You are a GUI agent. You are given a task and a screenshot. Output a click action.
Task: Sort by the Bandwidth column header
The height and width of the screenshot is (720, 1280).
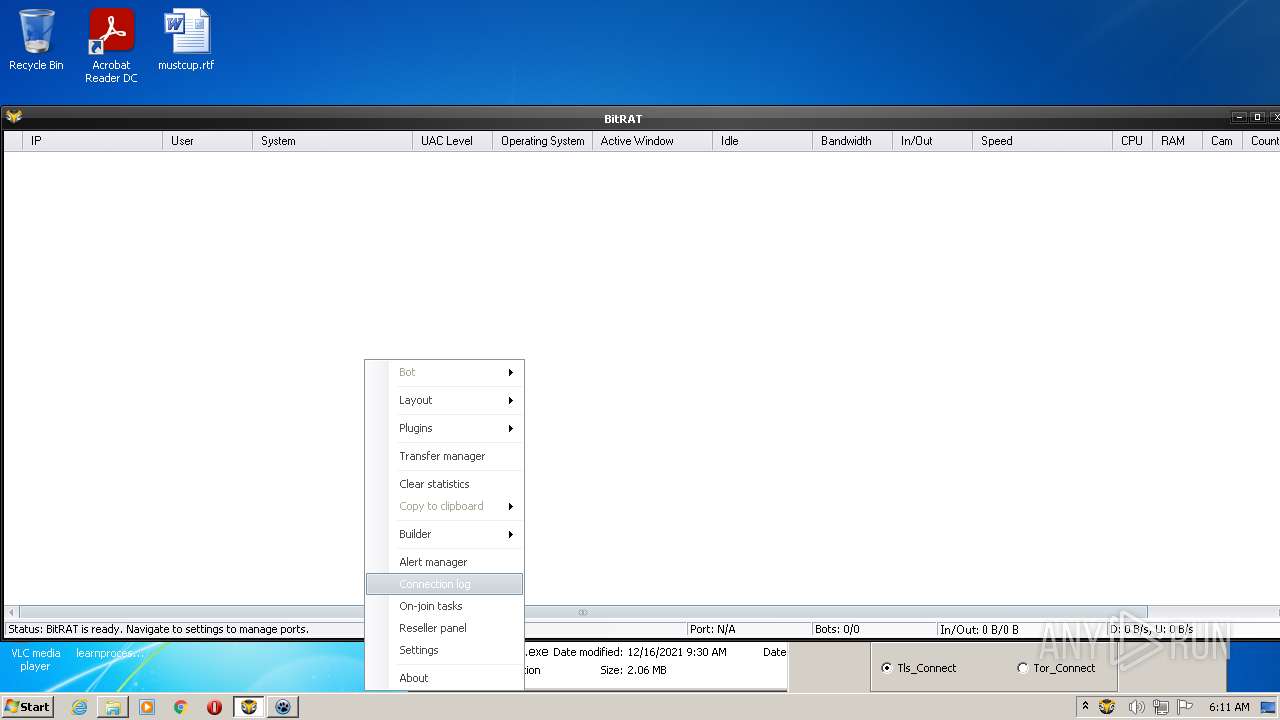[852, 141]
